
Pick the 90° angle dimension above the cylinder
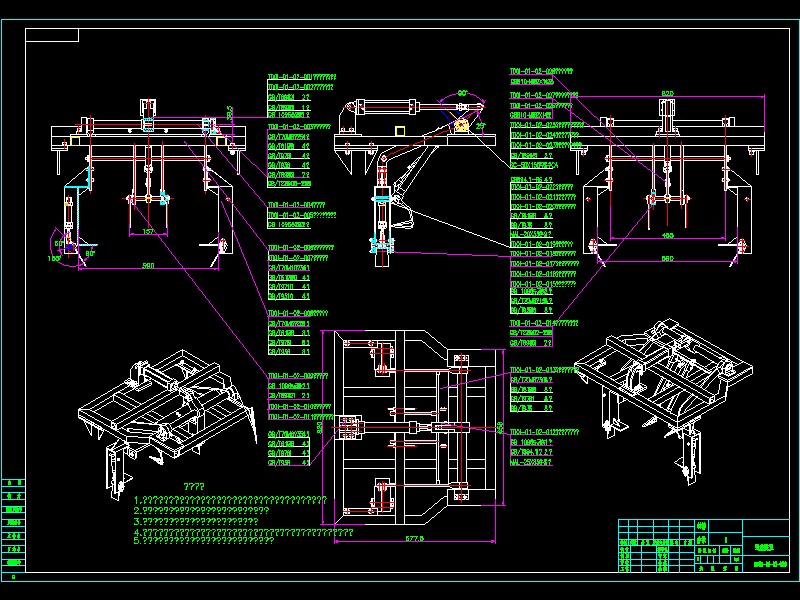(462, 93)
